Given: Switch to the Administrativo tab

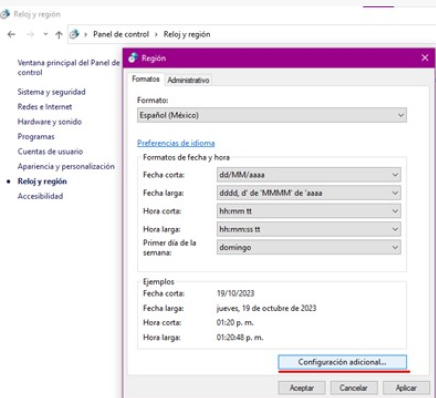Looking at the screenshot, I should click(x=188, y=80).
